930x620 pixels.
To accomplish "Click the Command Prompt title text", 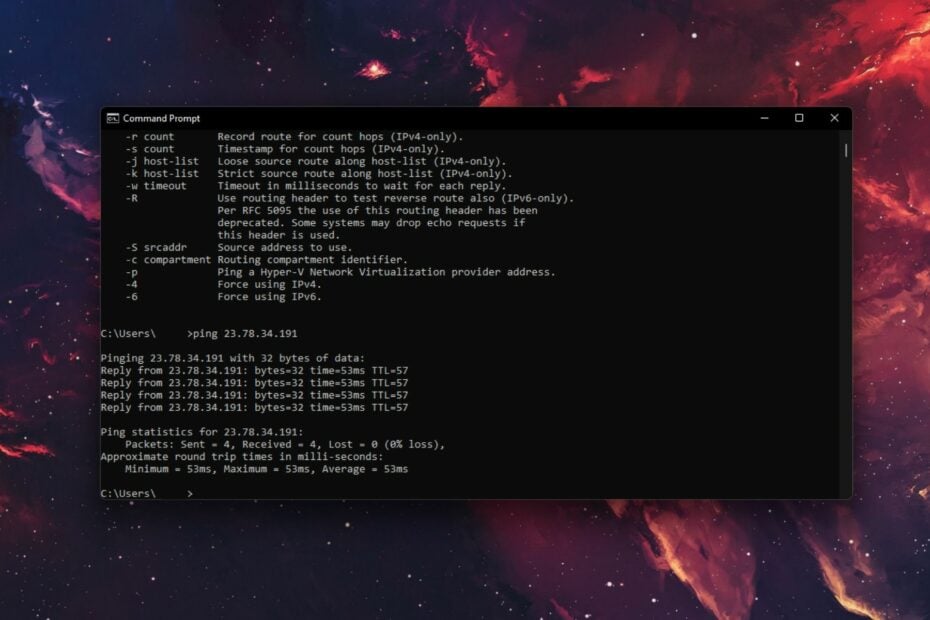I will tap(161, 119).
